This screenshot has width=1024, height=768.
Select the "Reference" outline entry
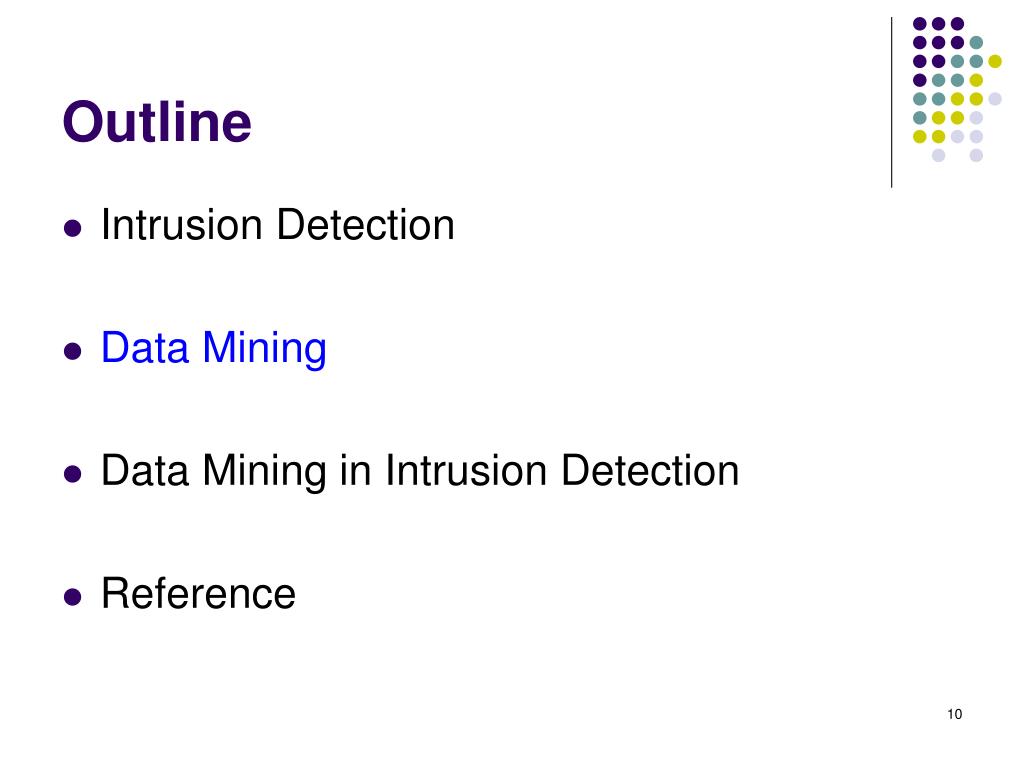(x=199, y=594)
